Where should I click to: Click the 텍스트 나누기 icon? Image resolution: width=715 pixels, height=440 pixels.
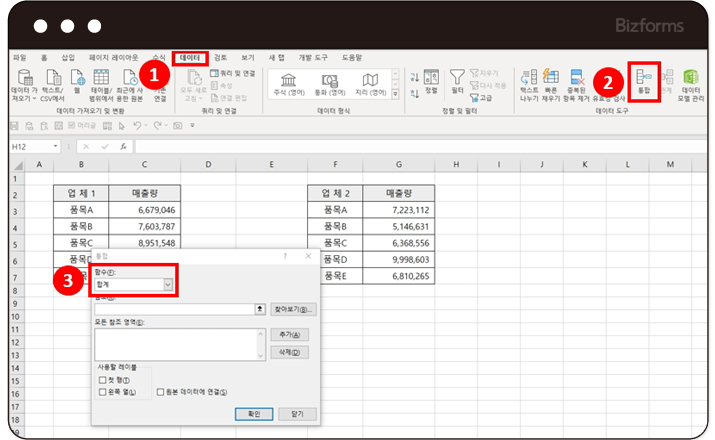[530, 80]
